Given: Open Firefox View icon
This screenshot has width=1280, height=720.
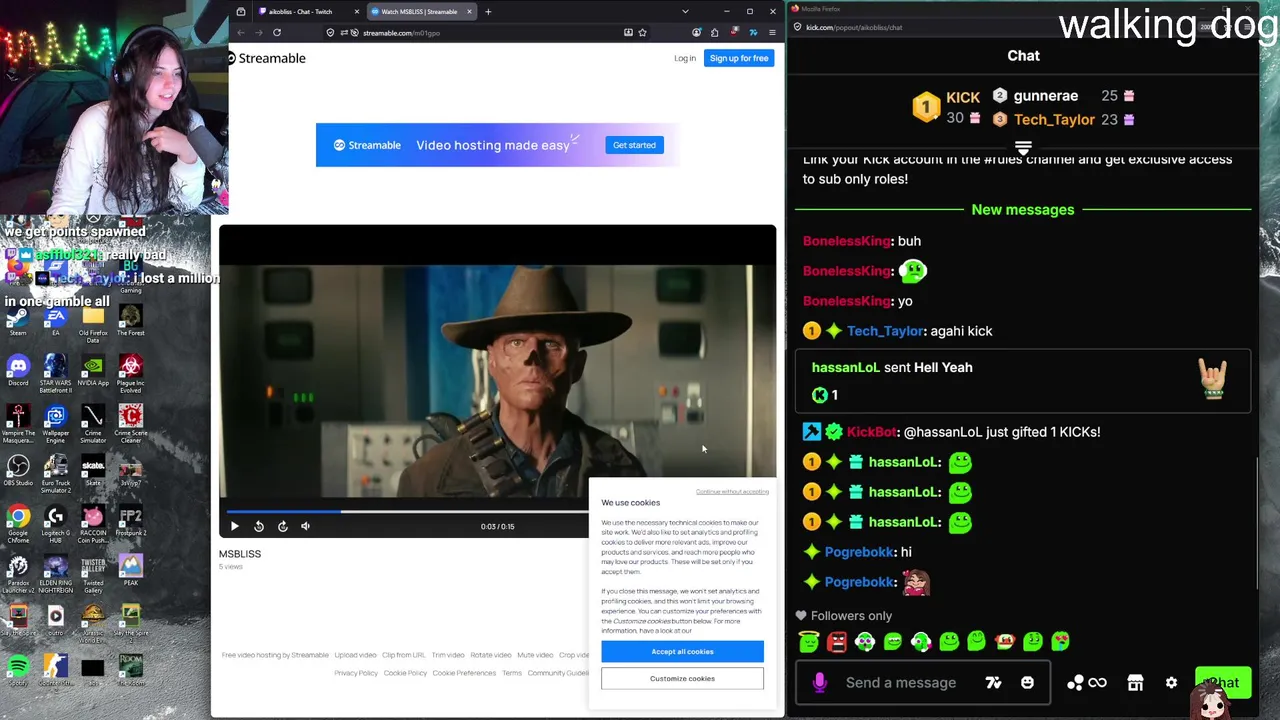Looking at the screenshot, I should point(241,12).
